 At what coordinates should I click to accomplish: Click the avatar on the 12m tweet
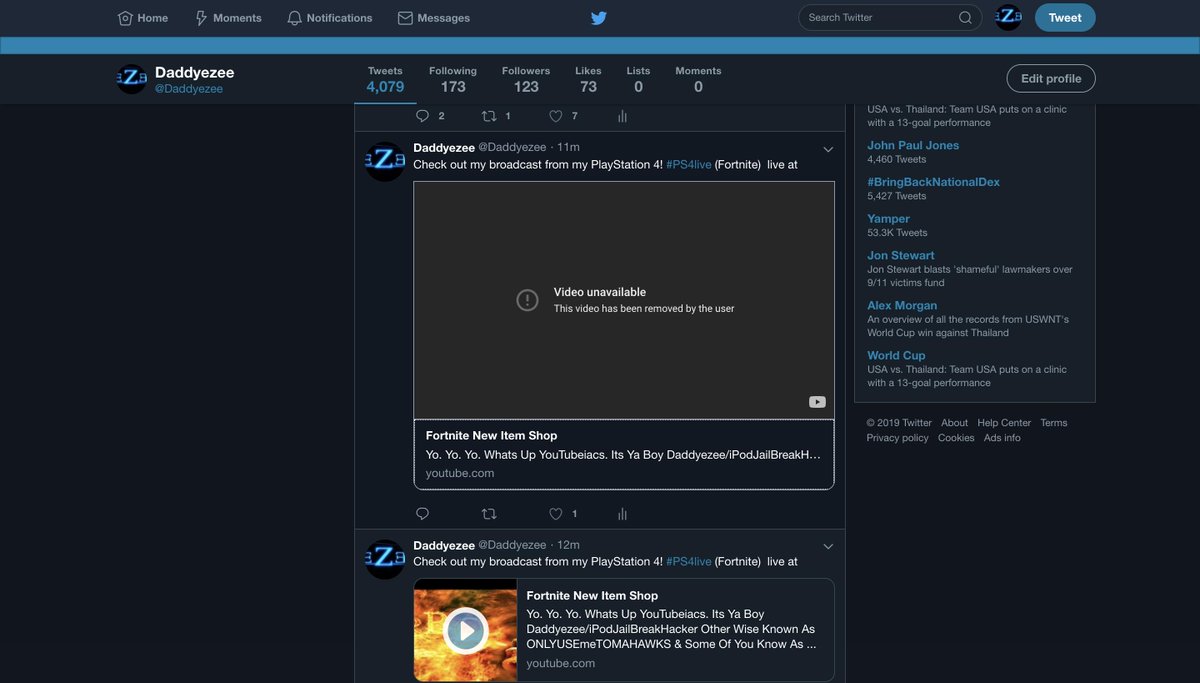click(x=385, y=559)
